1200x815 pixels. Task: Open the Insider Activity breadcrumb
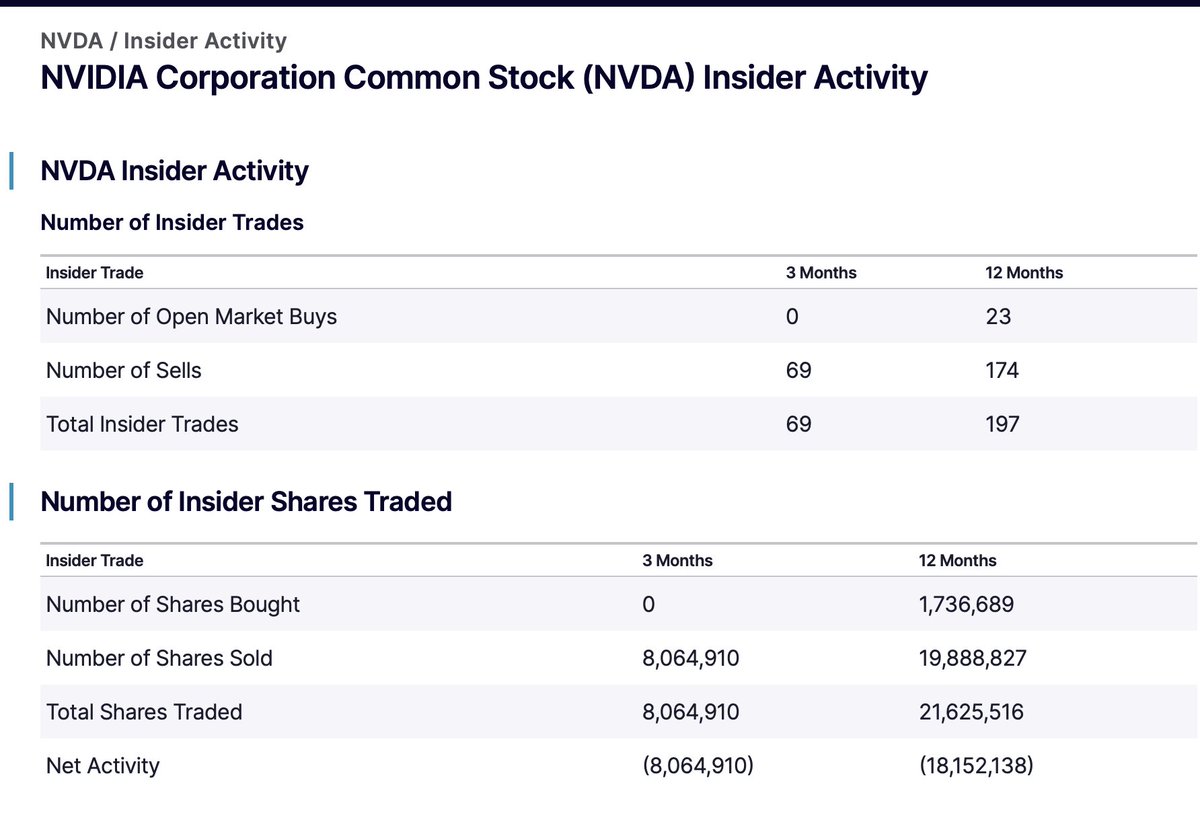[x=204, y=41]
